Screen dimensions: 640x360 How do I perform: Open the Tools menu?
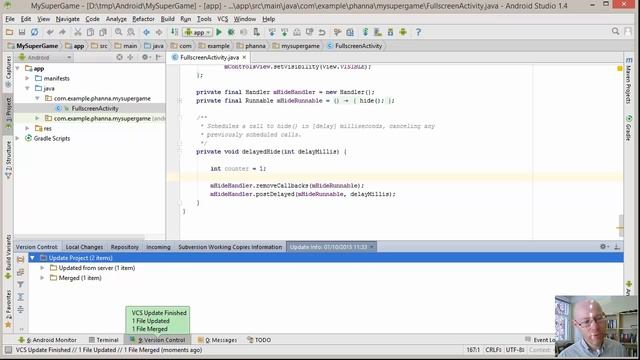204,19
